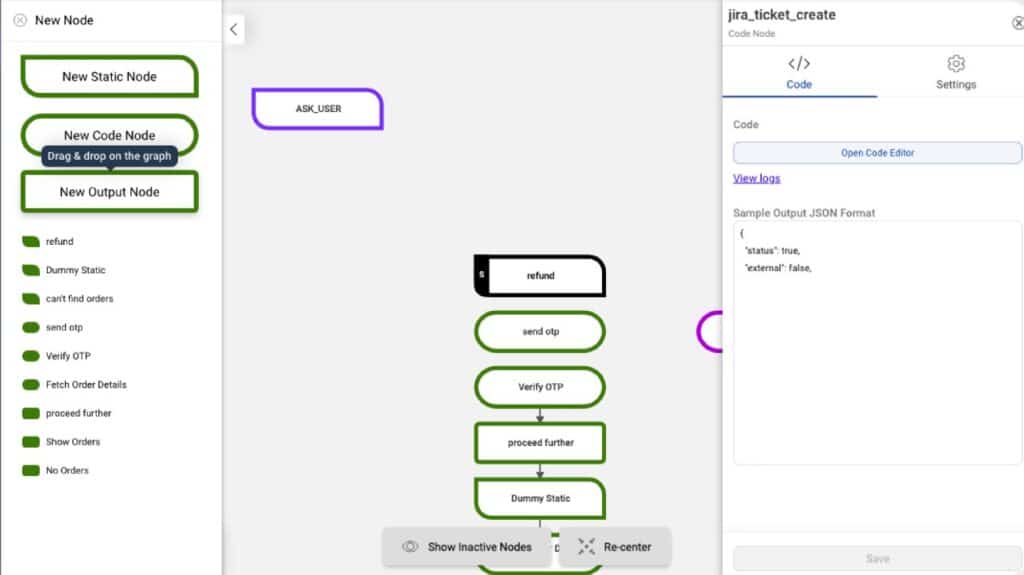The width and height of the screenshot is (1024, 575).
Task: Switch to the Code tab
Action: [x=799, y=73]
